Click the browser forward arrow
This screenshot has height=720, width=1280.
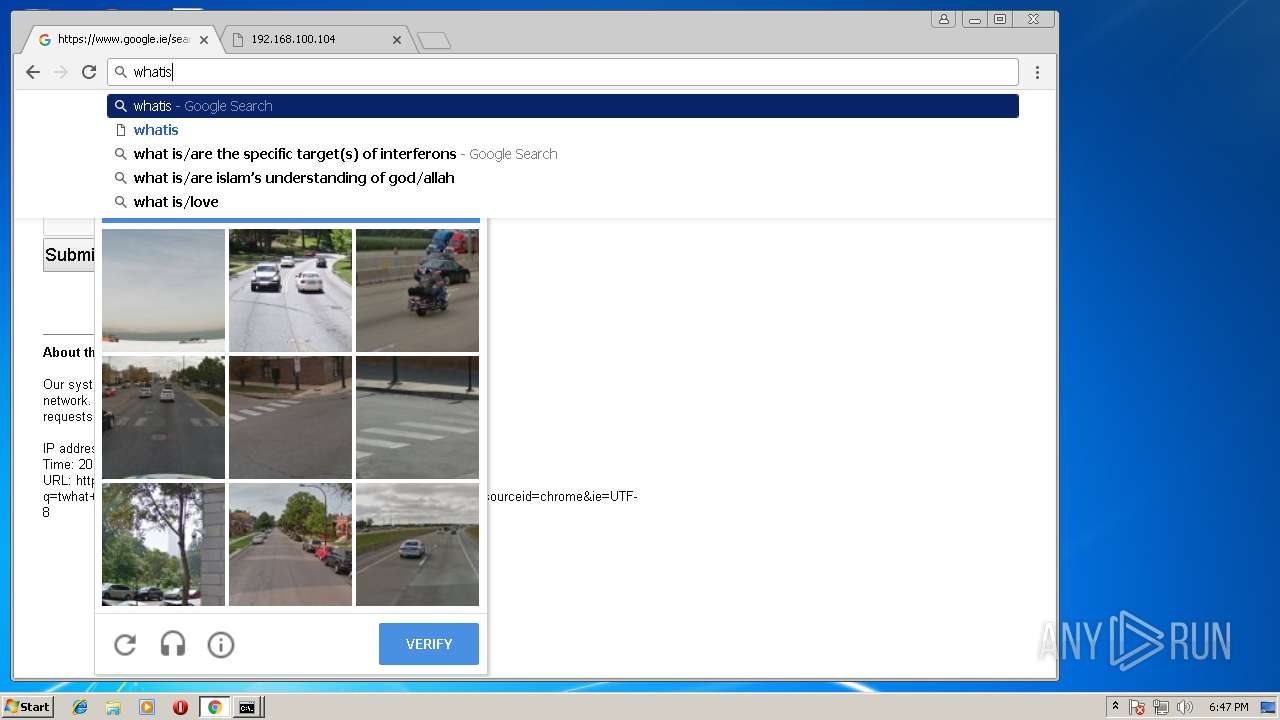coord(61,72)
